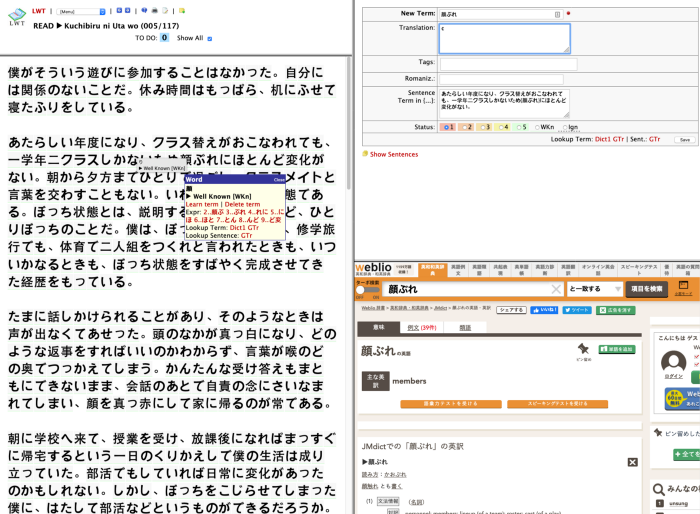Screen dimensions: 700x514
Task: Click the reading link かおぶれ
Action: (395, 474)
